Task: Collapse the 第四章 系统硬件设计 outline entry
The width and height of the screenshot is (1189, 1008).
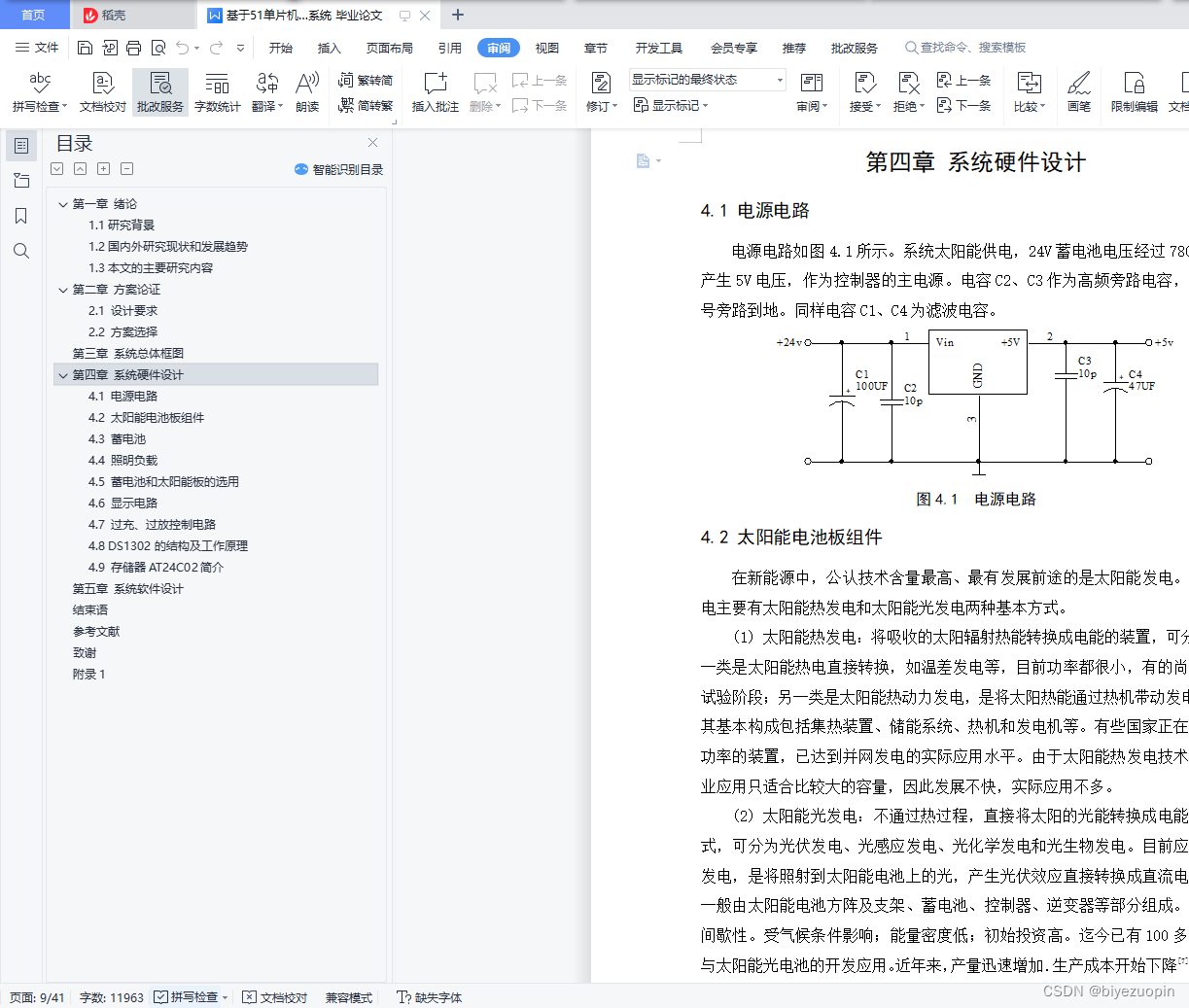Action: tap(63, 374)
